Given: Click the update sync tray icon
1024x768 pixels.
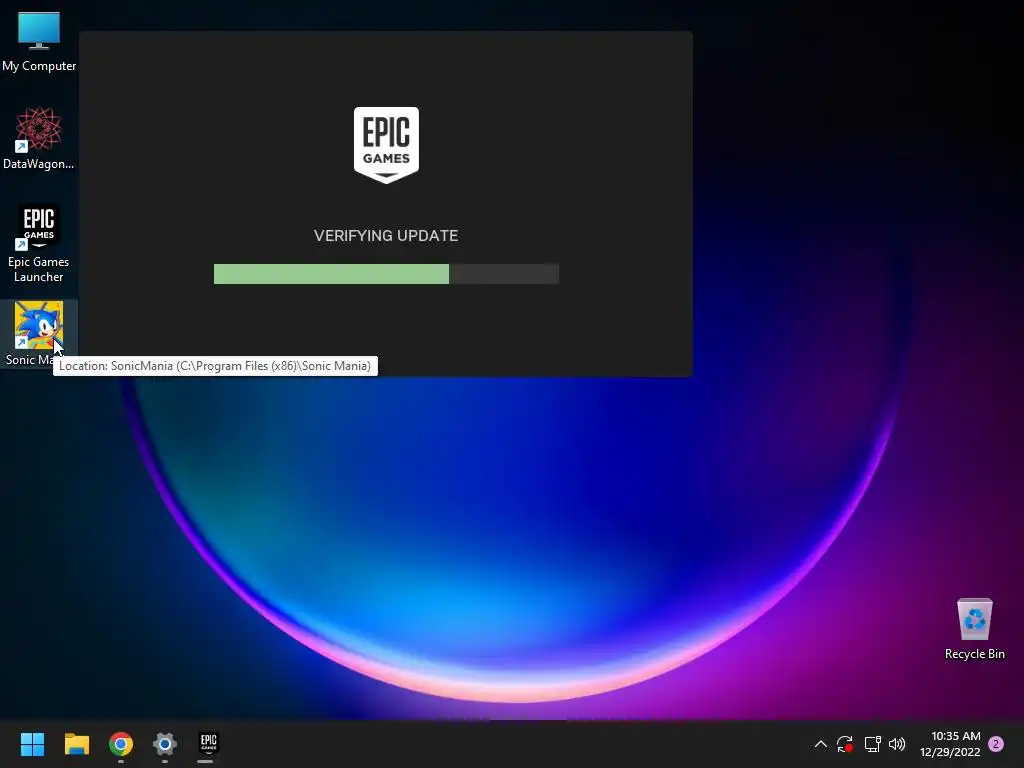Looking at the screenshot, I should click(845, 744).
